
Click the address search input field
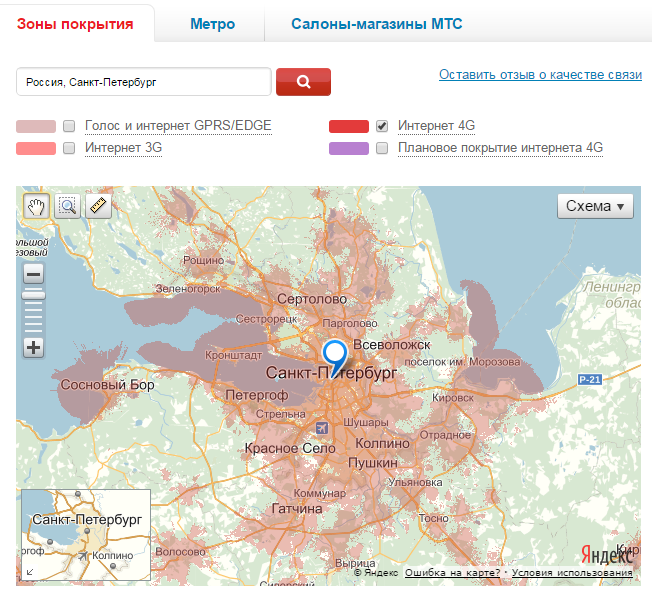pos(144,82)
